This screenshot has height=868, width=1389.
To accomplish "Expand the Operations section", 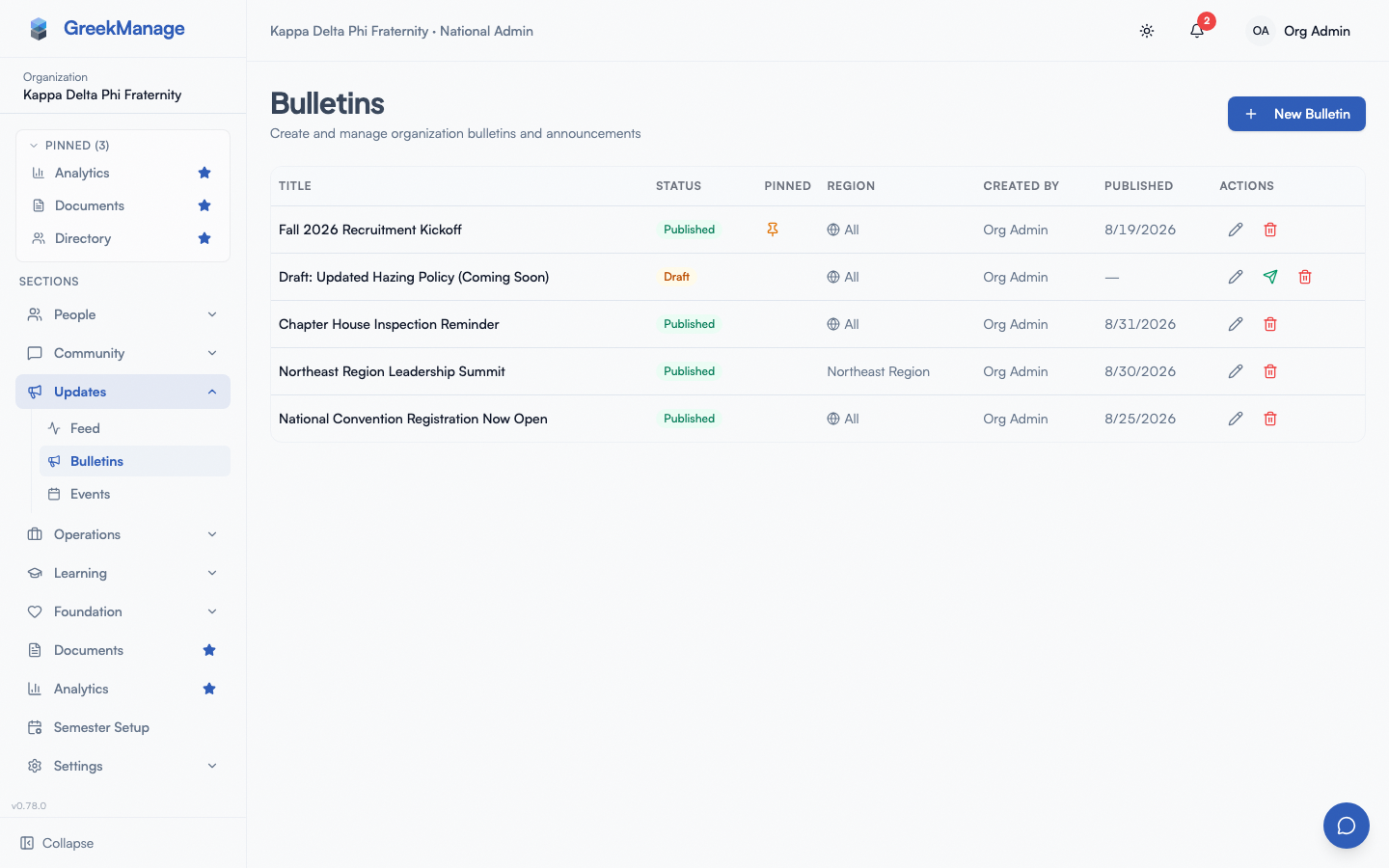I will 123,534.
